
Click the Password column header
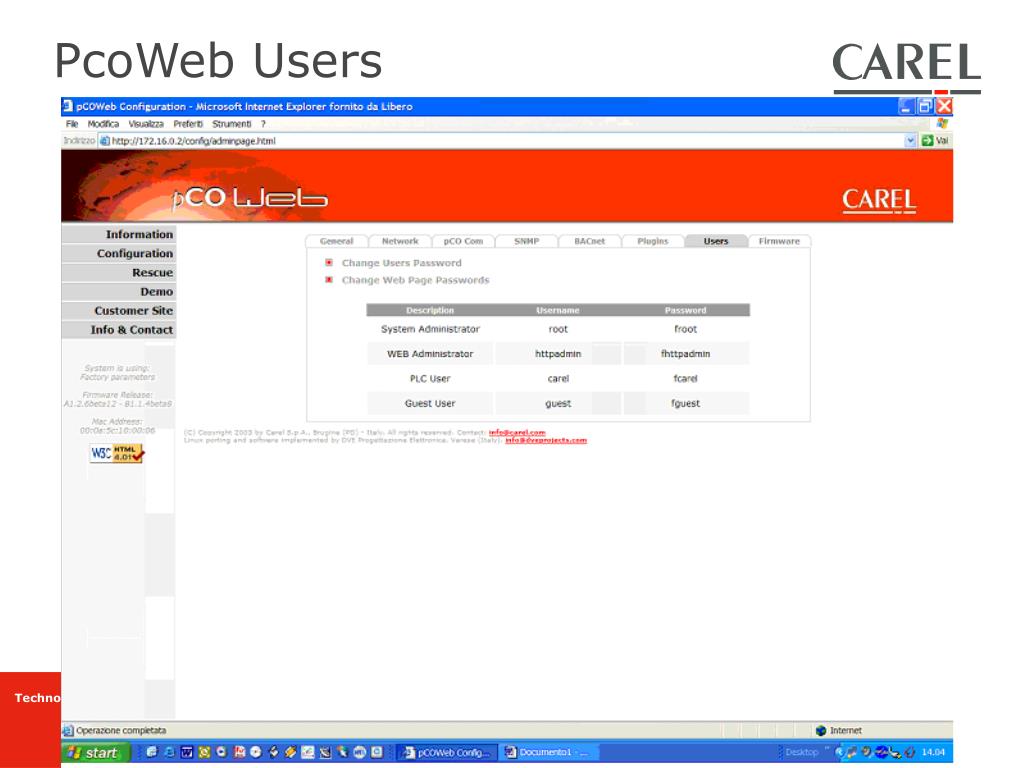(686, 310)
